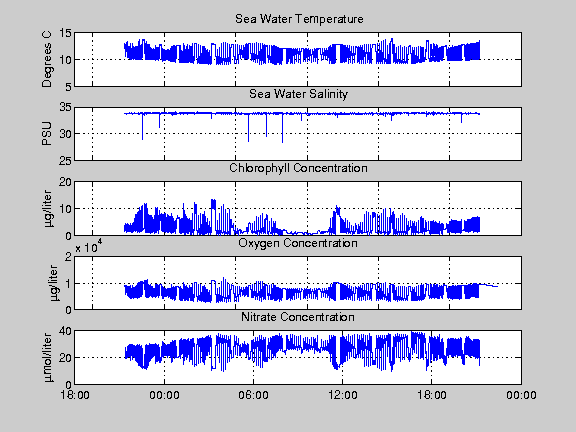The image size is (576, 432).
Task: Click the Nitrate Concentration title
Action: (298, 317)
